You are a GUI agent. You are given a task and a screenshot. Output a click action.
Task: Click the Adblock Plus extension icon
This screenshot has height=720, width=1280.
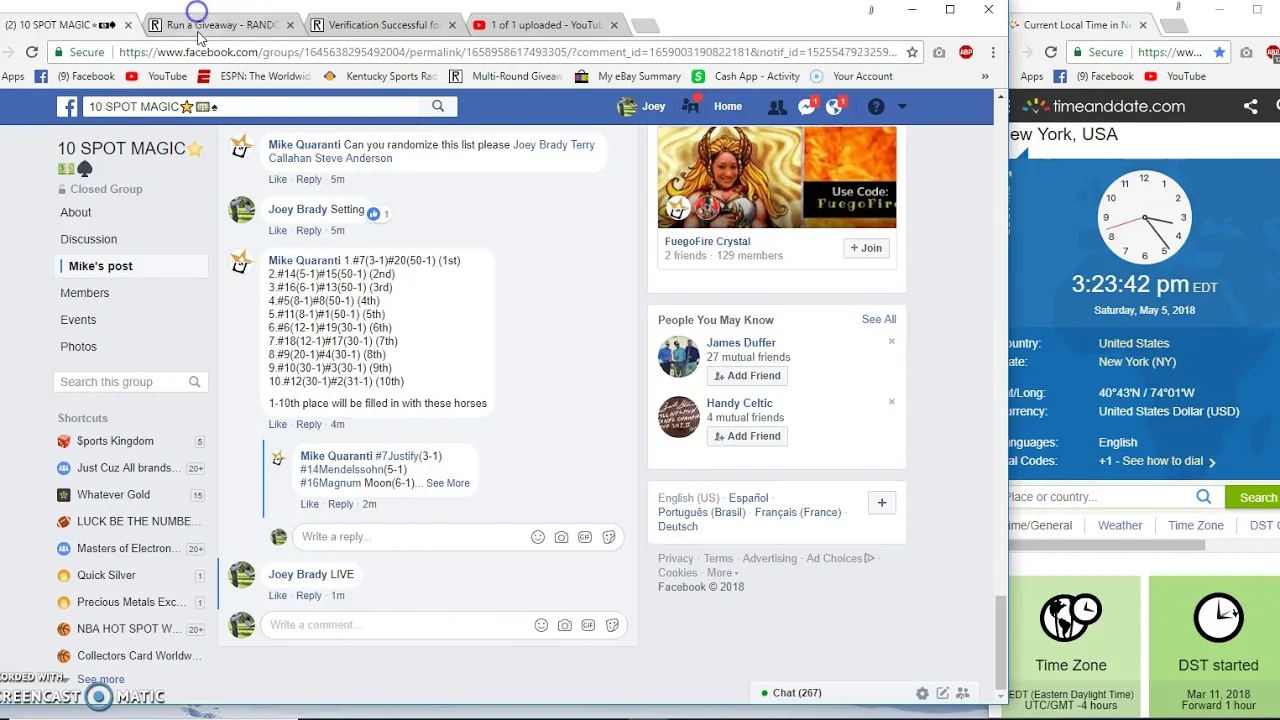click(x=966, y=52)
